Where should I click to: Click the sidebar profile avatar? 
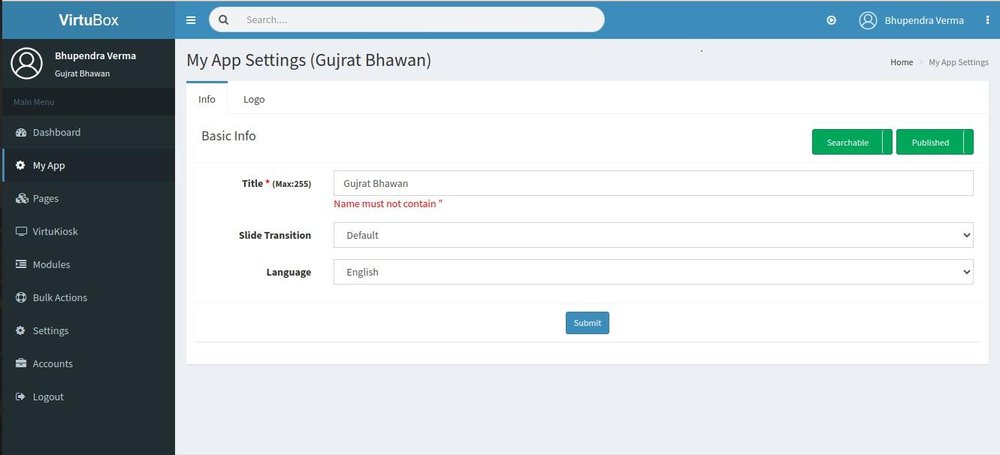(27, 63)
